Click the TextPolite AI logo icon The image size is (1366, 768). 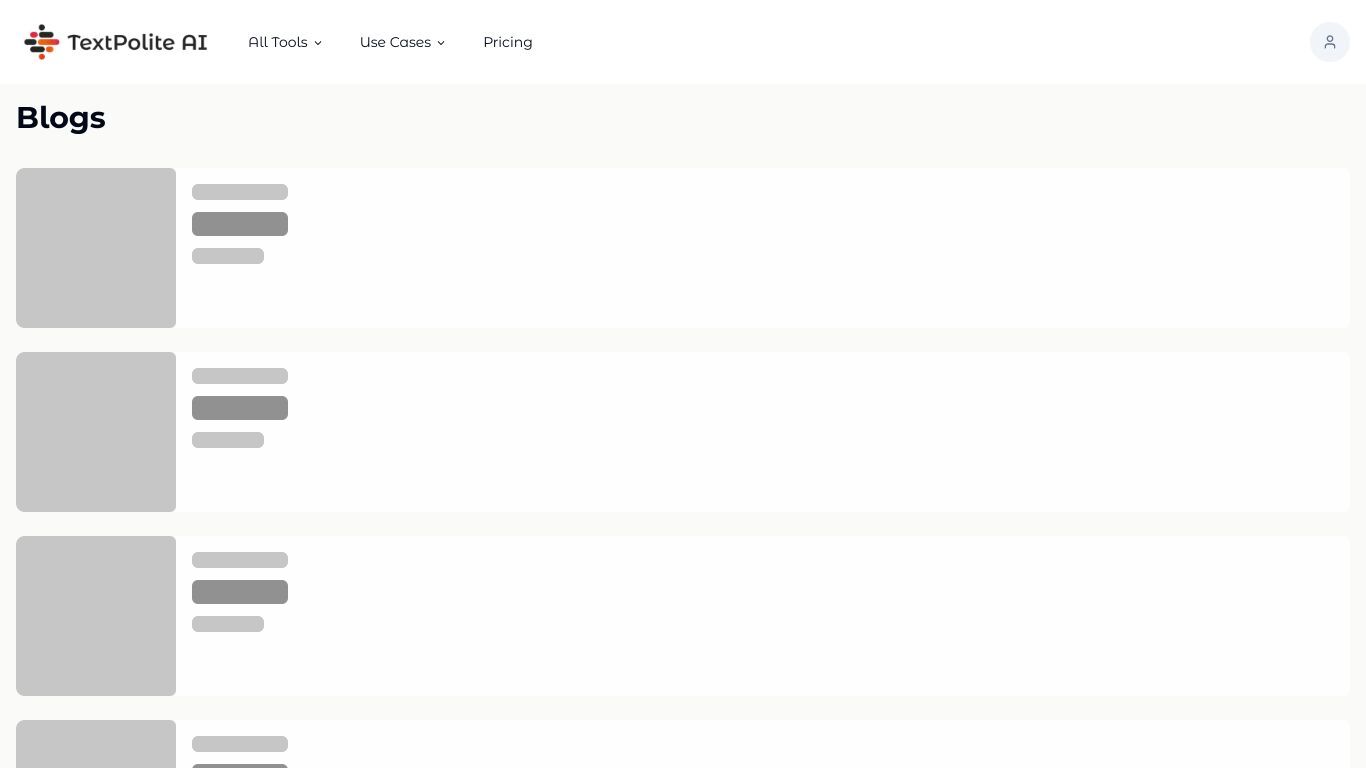tap(42, 42)
